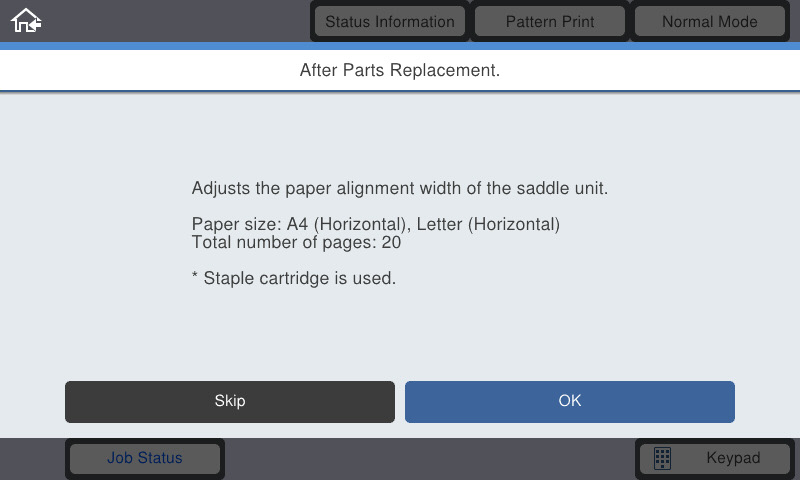Tap the Status Information label text
Screen dimensions: 800x480
[390, 21]
